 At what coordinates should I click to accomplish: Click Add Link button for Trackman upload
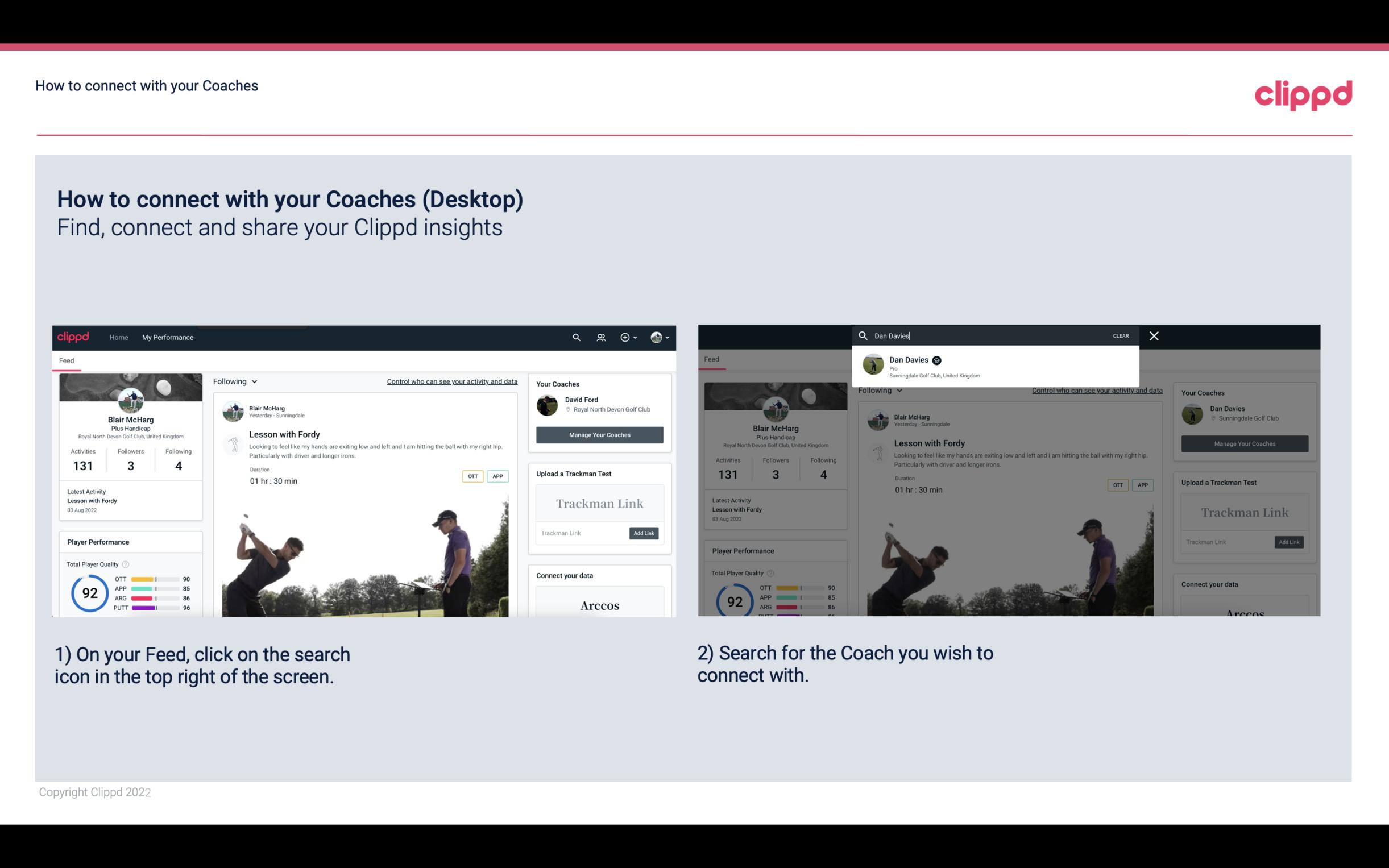pyautogui.click(x=644, y=532)
